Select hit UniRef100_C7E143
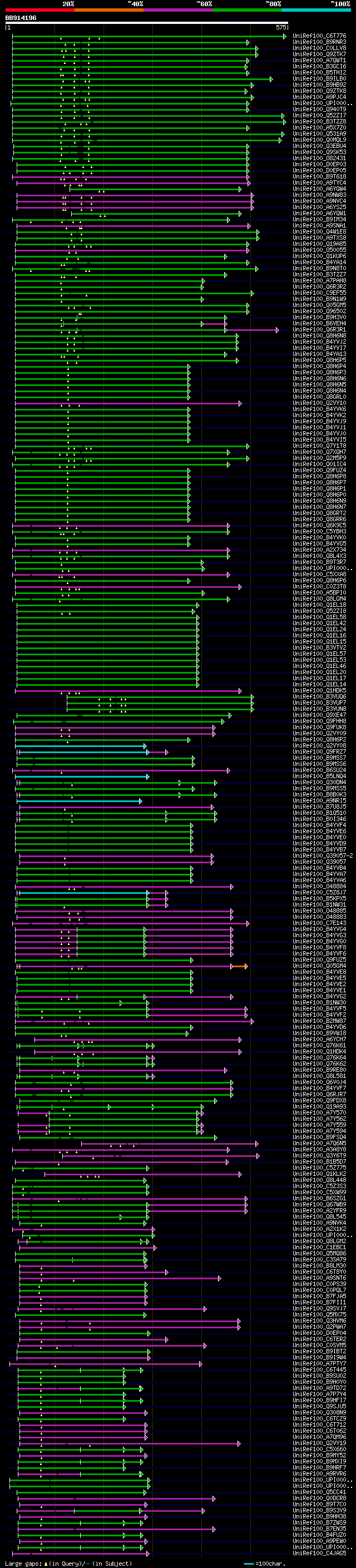This screenshot has height=1568, width=356. (x=319, y=923)
